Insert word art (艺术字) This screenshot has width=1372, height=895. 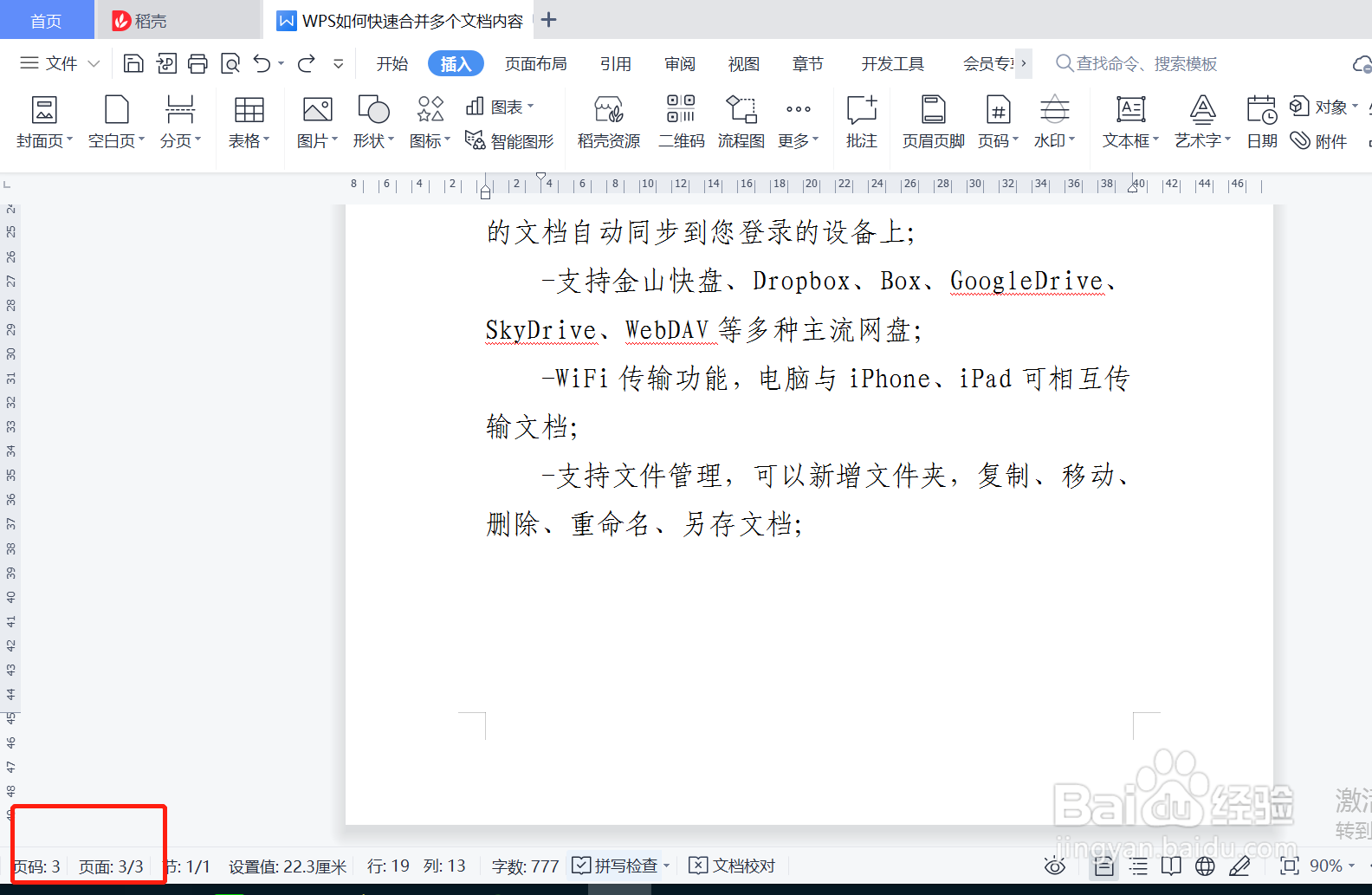1202,122
